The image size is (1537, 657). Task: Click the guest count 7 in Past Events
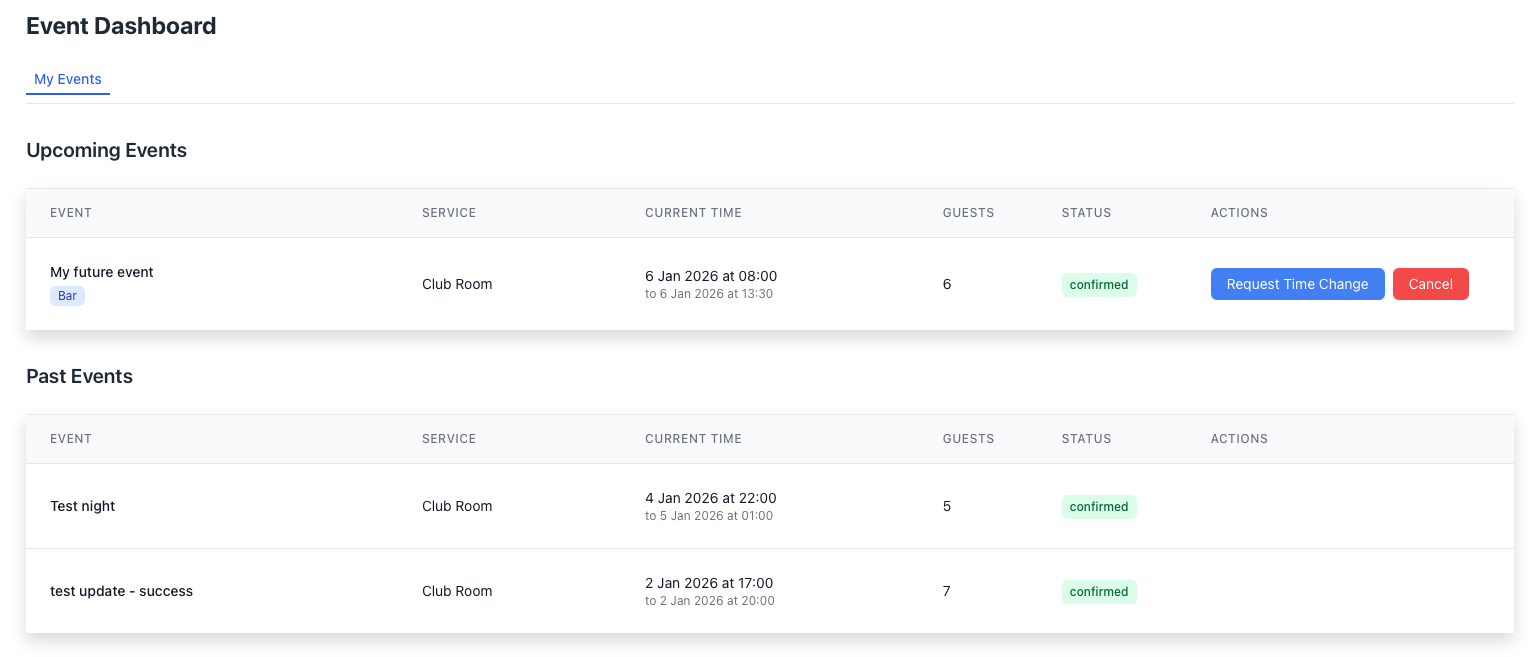(x=946, y=591)
